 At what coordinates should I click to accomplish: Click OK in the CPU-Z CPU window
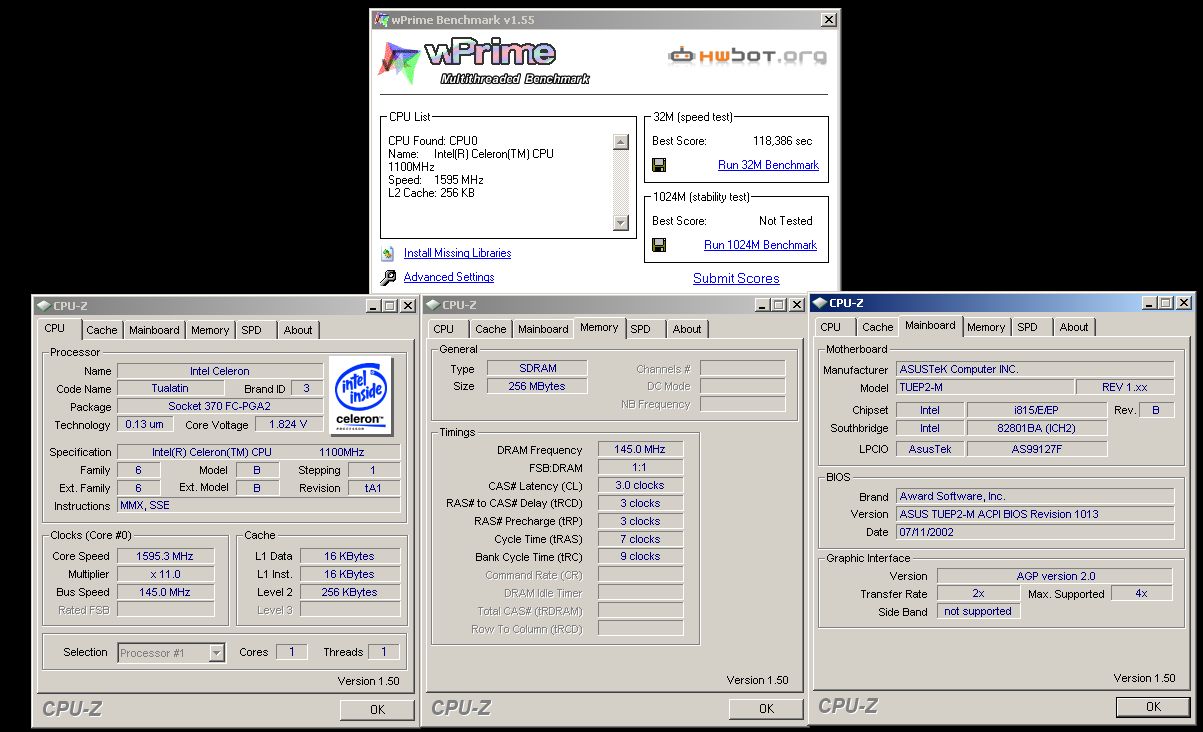click(x=377, y=710)
